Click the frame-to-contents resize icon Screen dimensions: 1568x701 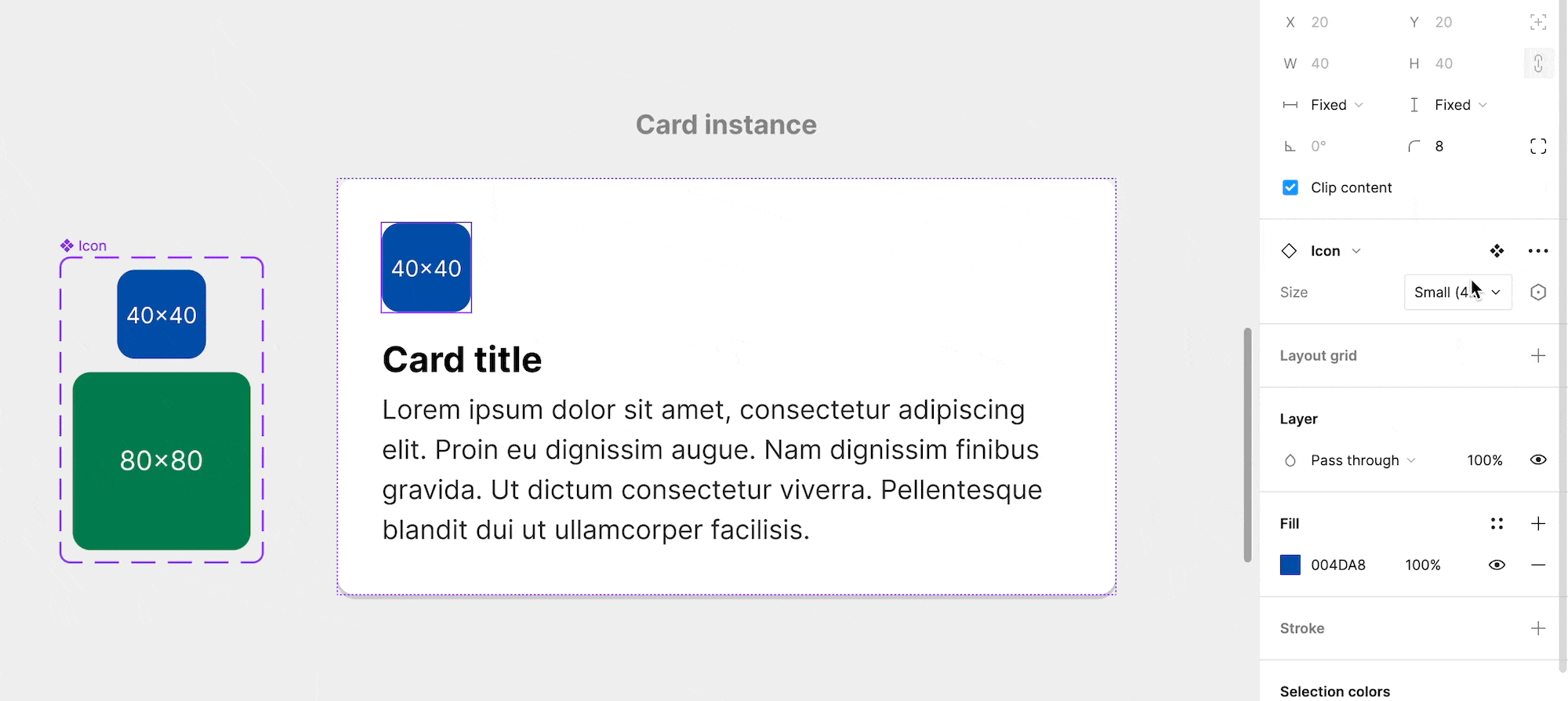click(1538, 22)
